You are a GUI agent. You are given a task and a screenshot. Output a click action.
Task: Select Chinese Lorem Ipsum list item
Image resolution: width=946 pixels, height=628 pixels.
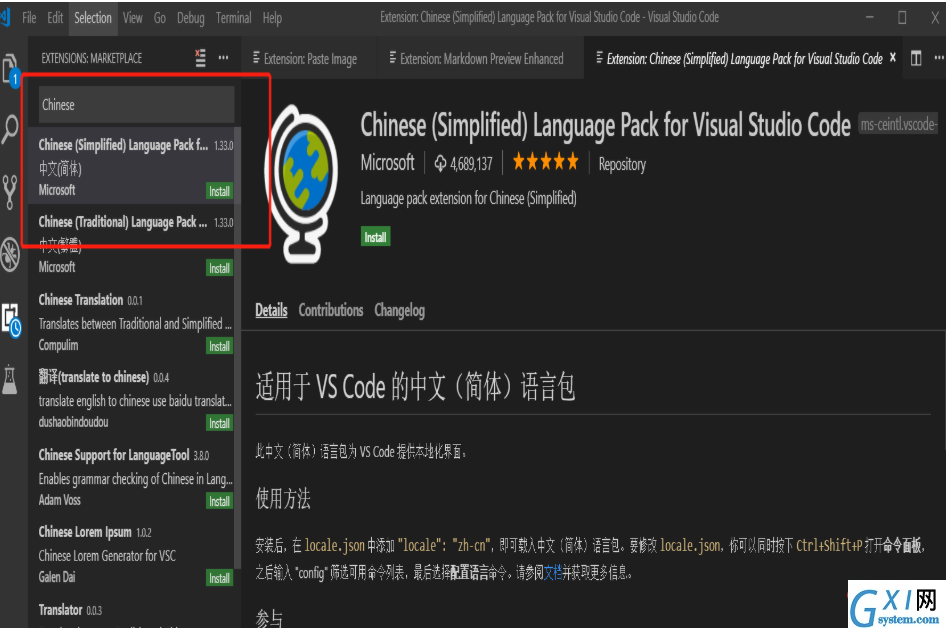(135, 553)
